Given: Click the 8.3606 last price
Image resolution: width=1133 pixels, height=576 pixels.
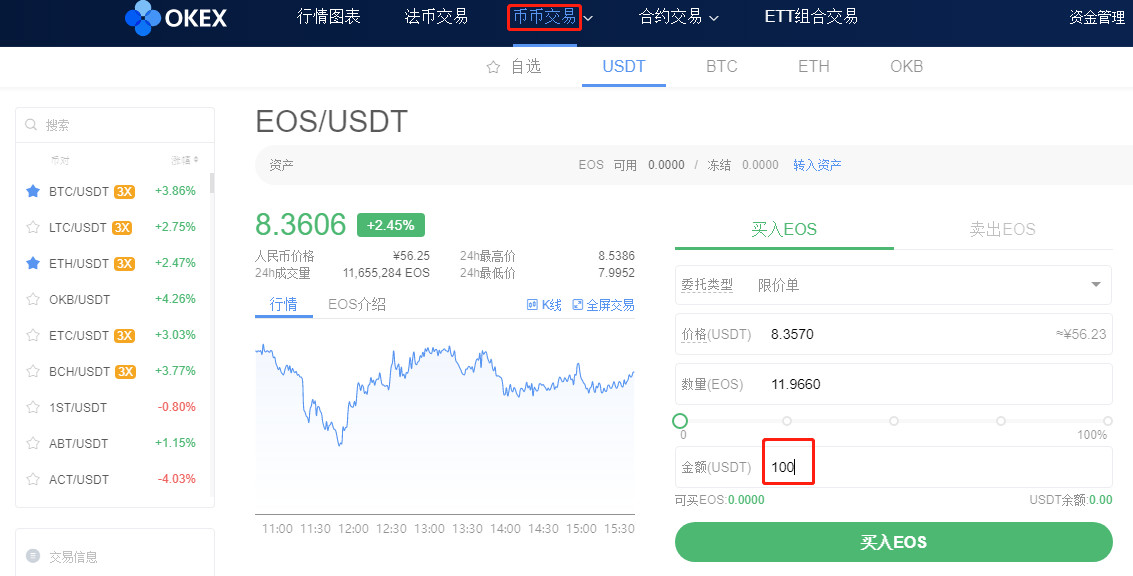Looking at the screenshot, I should (301, 225).
